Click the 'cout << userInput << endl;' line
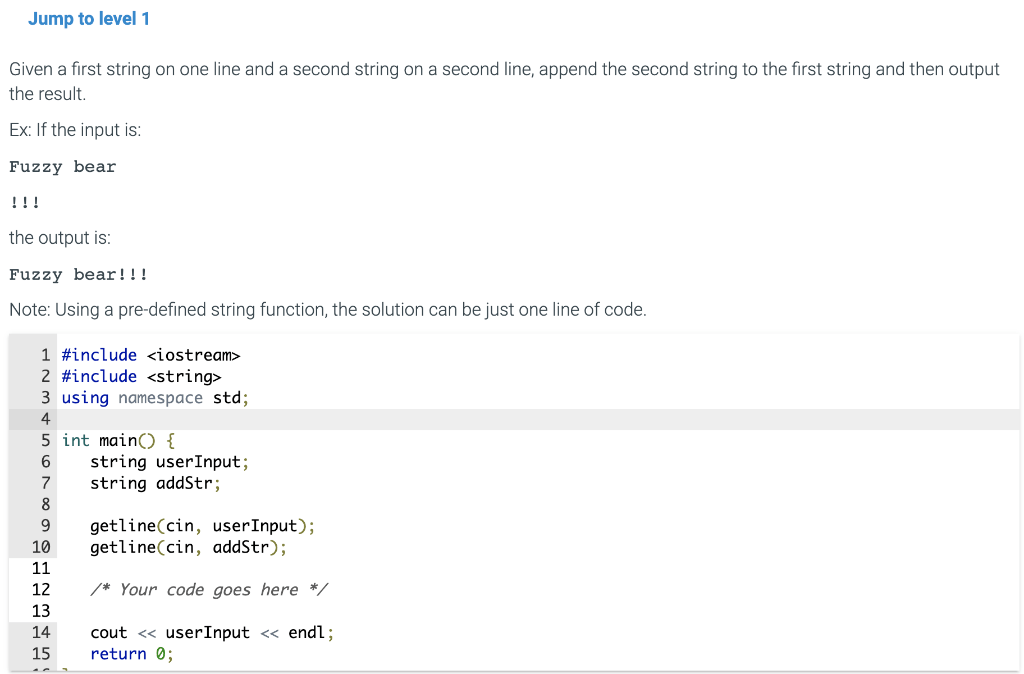 point(211,632)
